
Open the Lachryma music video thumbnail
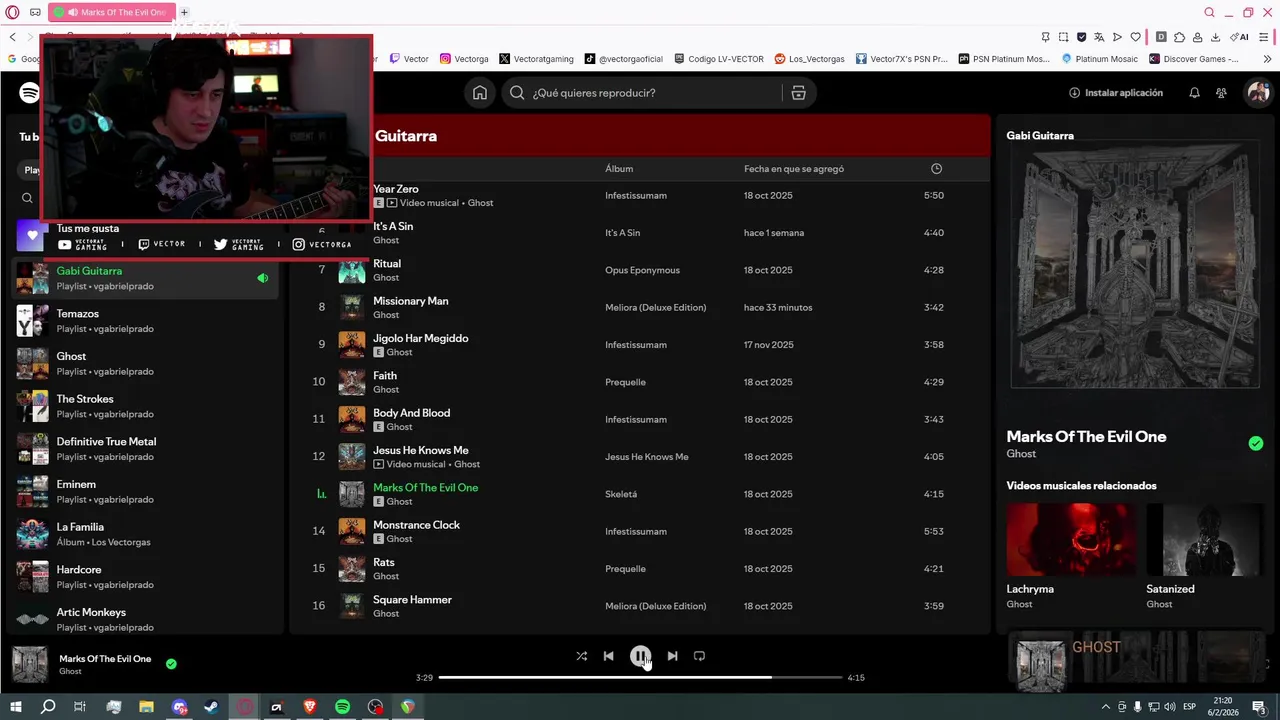point(1071,539)
